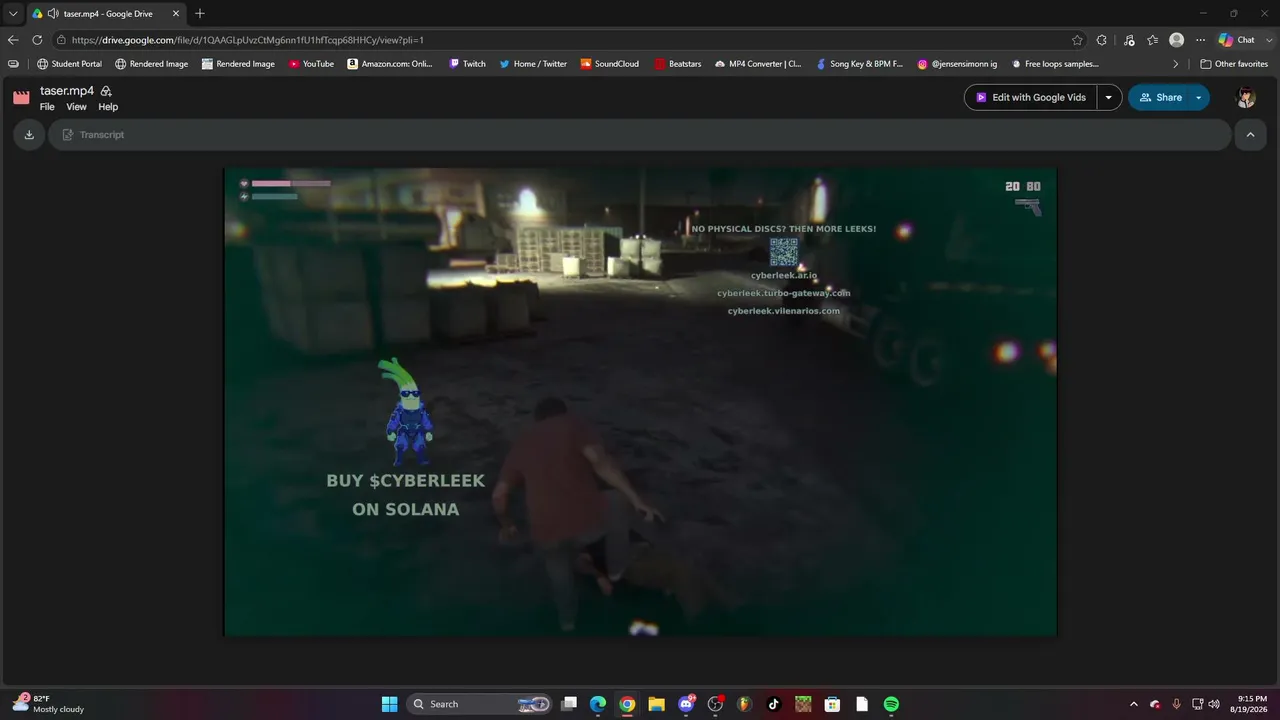Show hidden system tray icons
Viewport: 1280px width, 720px height.
click(1133, 704)
